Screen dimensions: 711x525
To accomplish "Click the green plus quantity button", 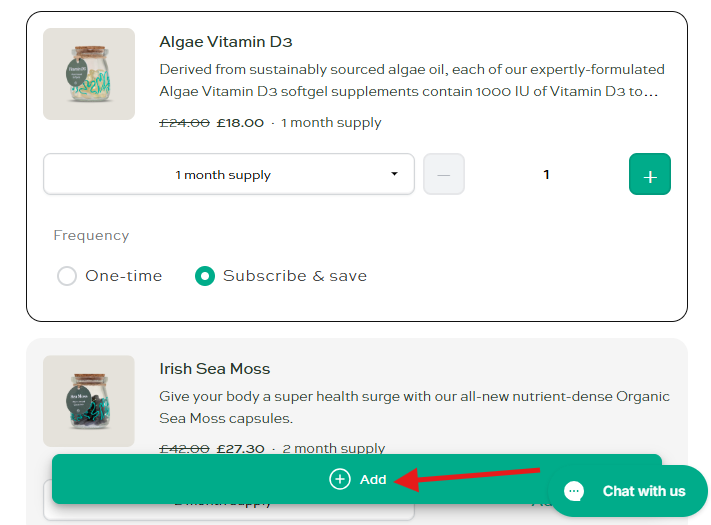I will coord(650,175).
